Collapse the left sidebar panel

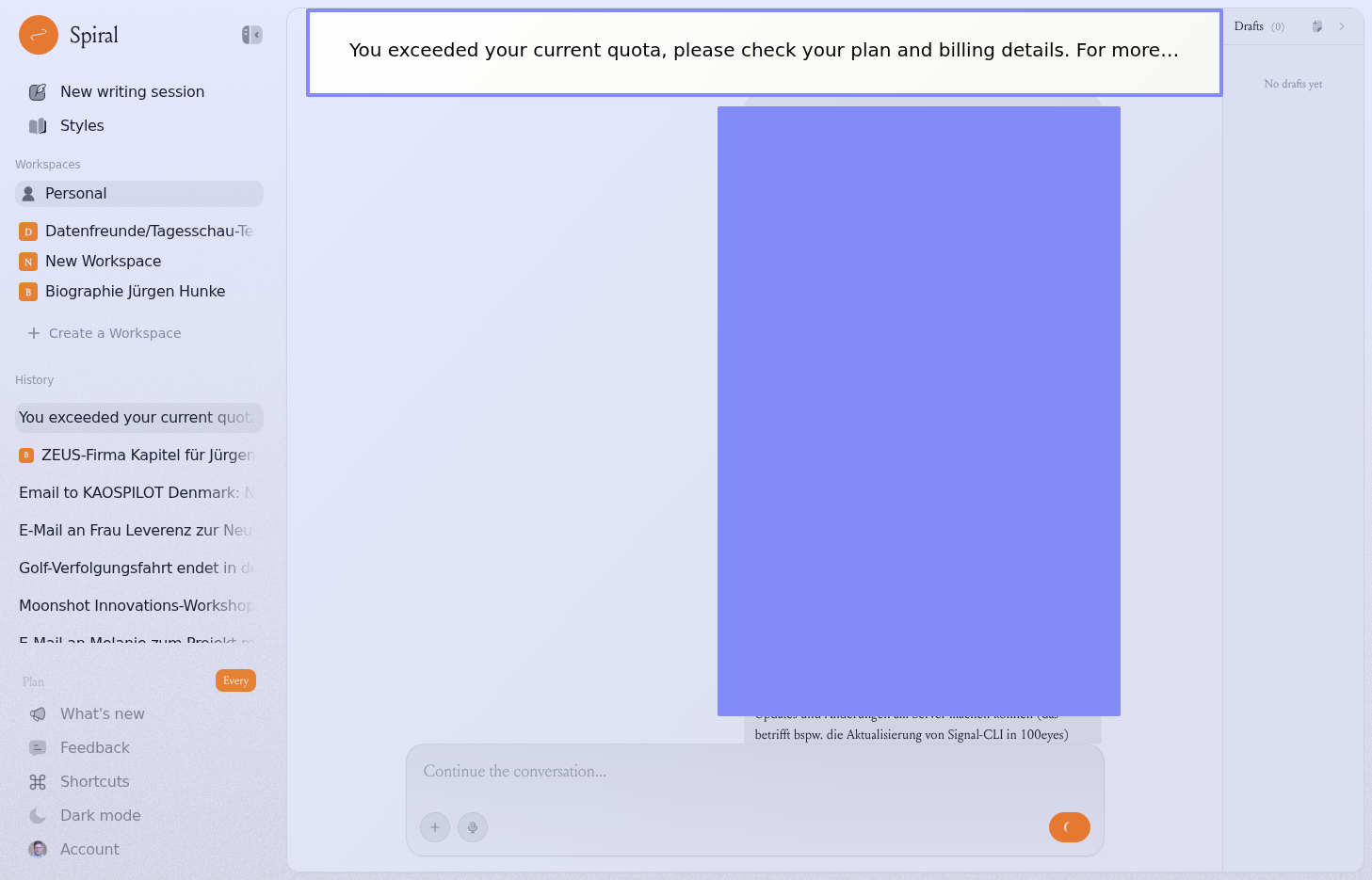tap(251, 35)
